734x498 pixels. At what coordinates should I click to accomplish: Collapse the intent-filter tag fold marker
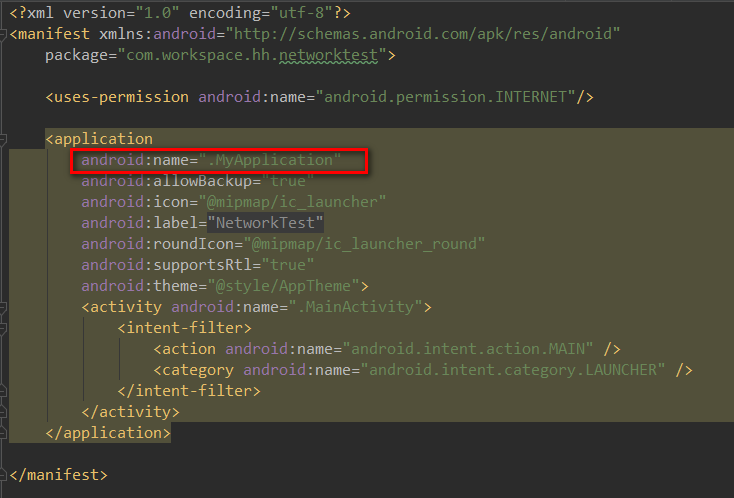tap(2, 329)
